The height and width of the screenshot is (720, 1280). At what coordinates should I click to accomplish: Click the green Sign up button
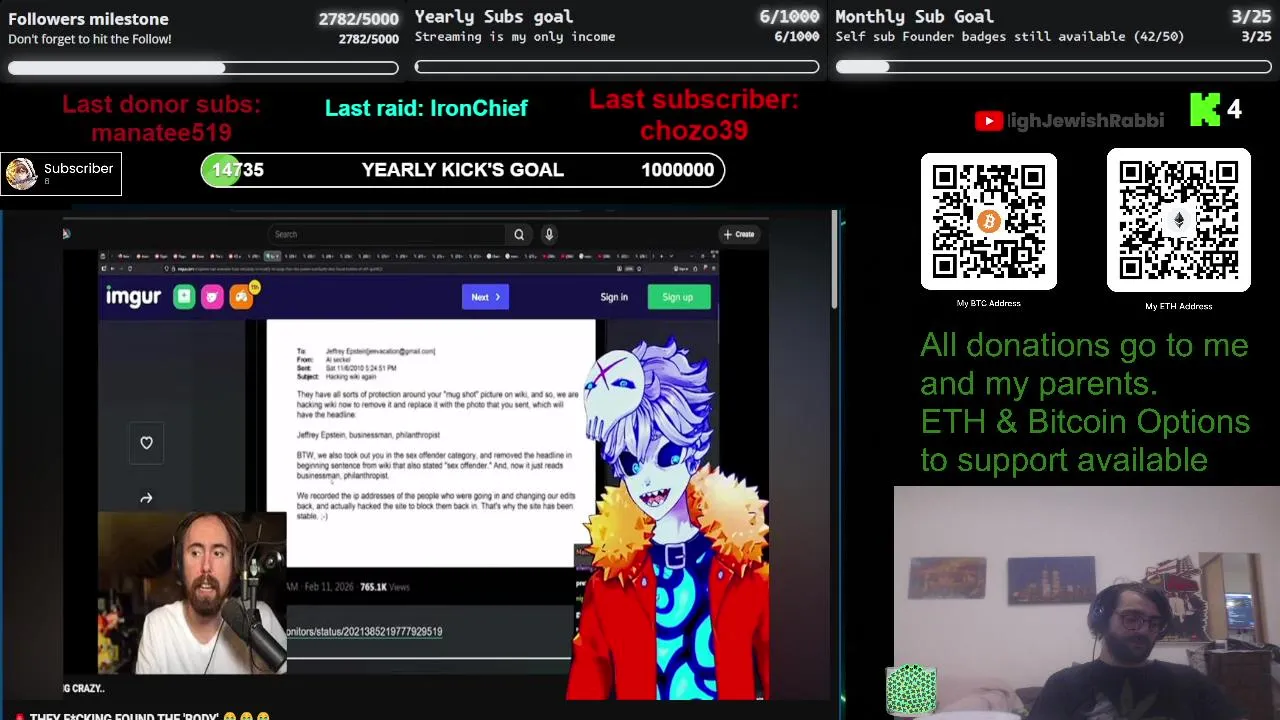(677, 297)
